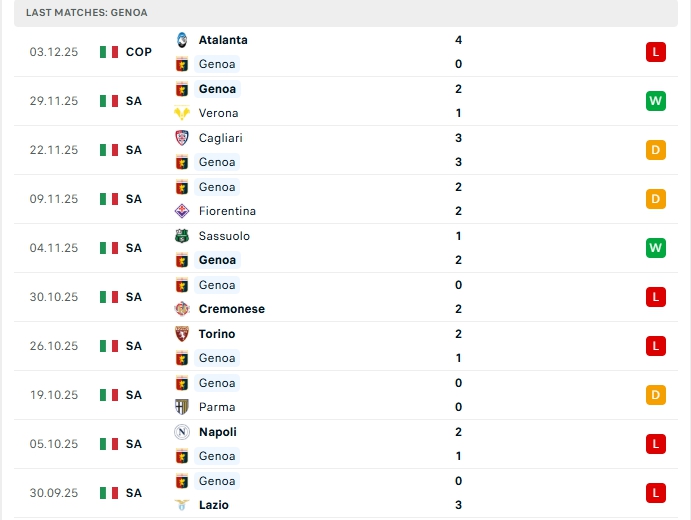
Task: Click the orange D badge for Cagliari match
Action: tap(656, 150)
